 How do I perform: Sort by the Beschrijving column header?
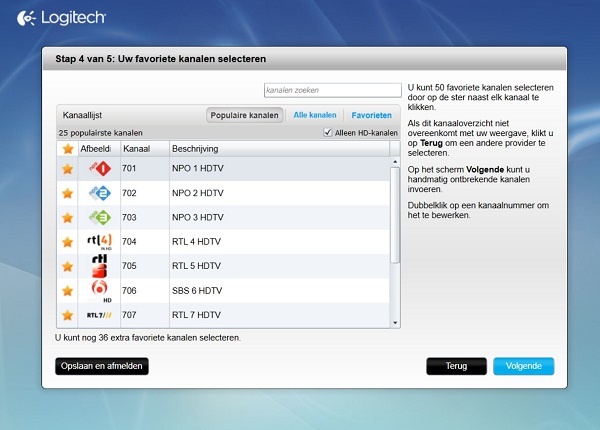pyautogui.click(x=279, y=149)
